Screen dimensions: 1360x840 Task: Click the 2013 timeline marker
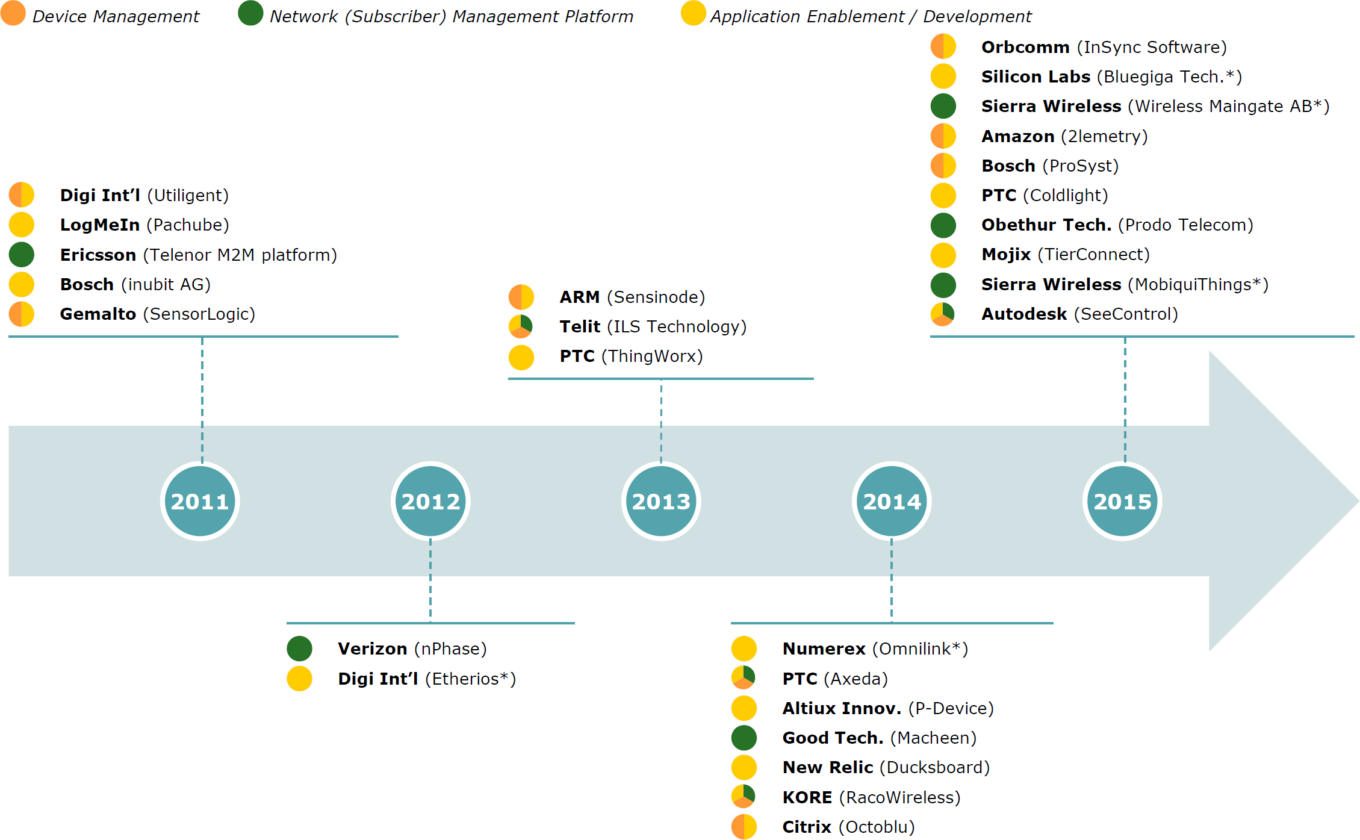661,501
